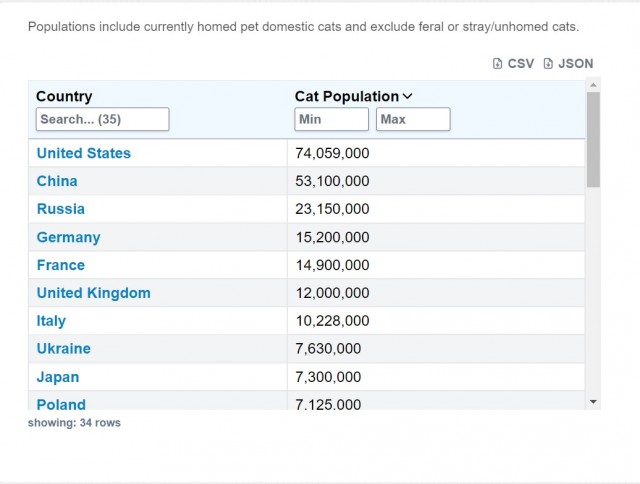Screen dimensions: 640x484
Task: Click the table vertical scrollbar thumb
Action: pos(593,140)
